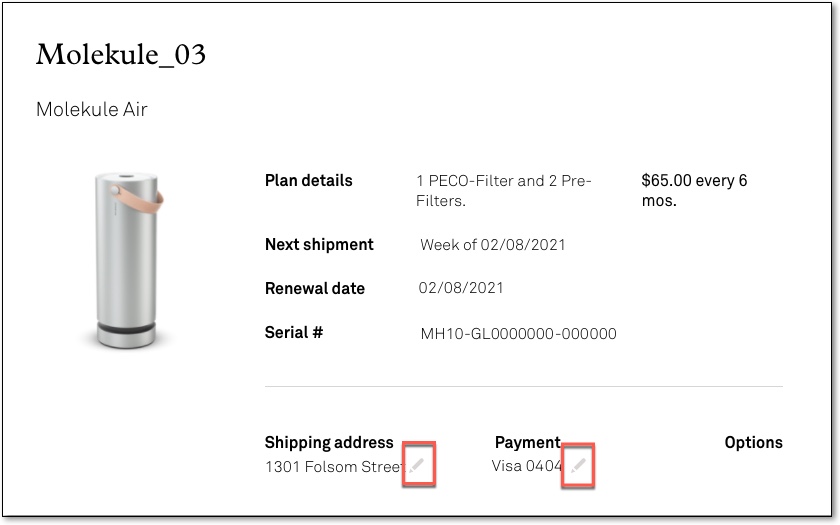Select the Molekule_03 device title
Image resolution: width=840 pixels, height=525 pixels.
(121, 55)
